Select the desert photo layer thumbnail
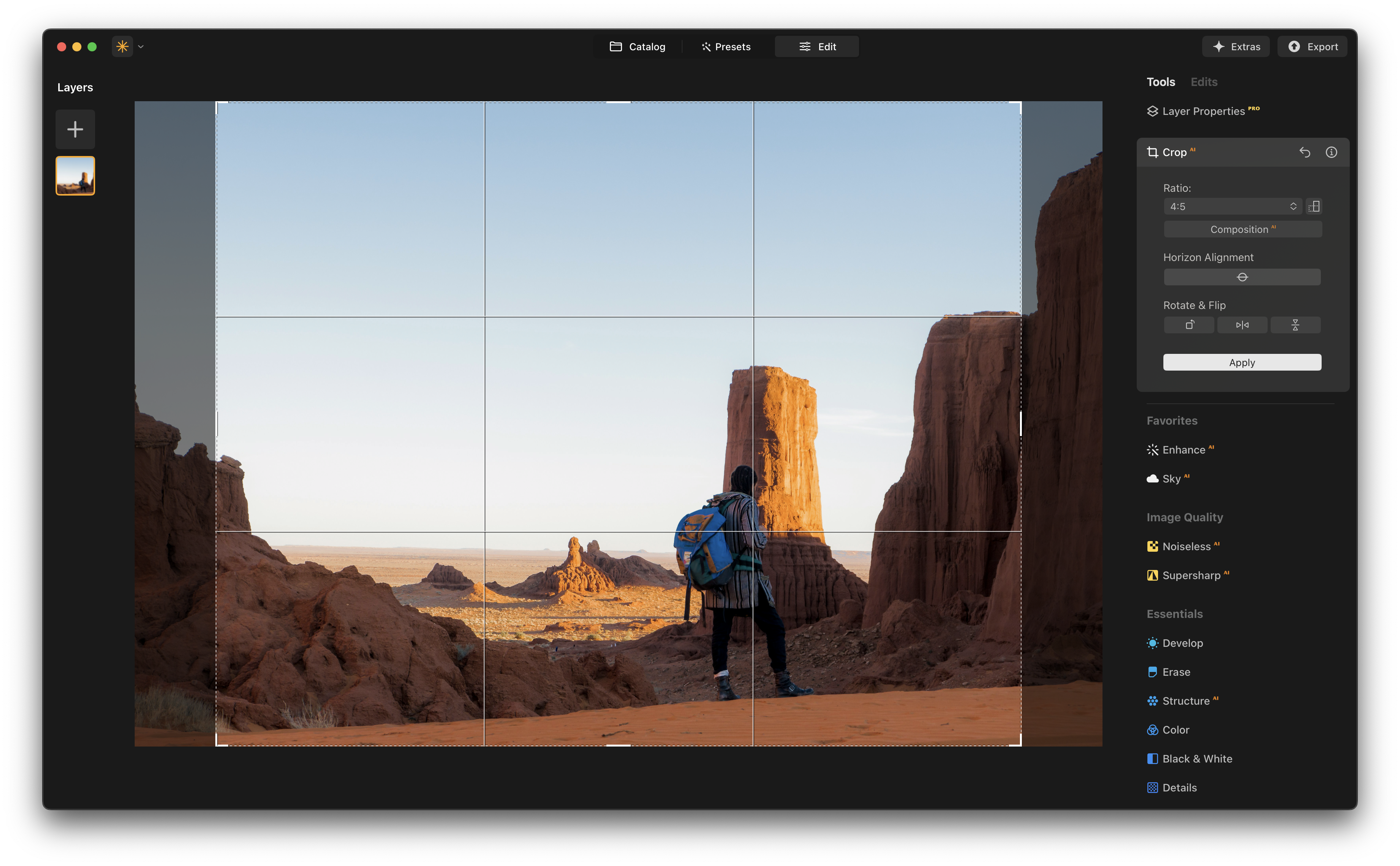The height and width of the screenshot is (866, 1400). click(x=75, y=176)
